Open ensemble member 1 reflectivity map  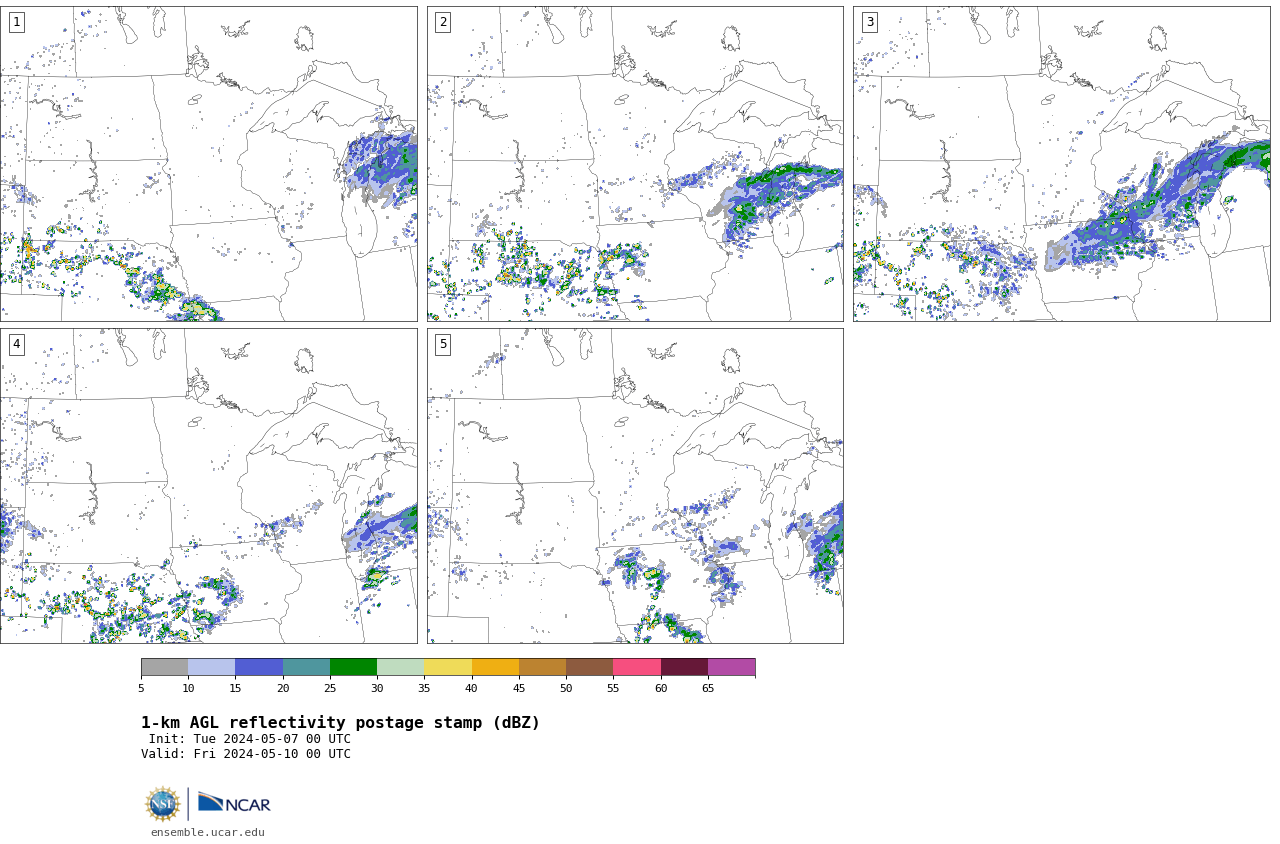pos(208,164)
